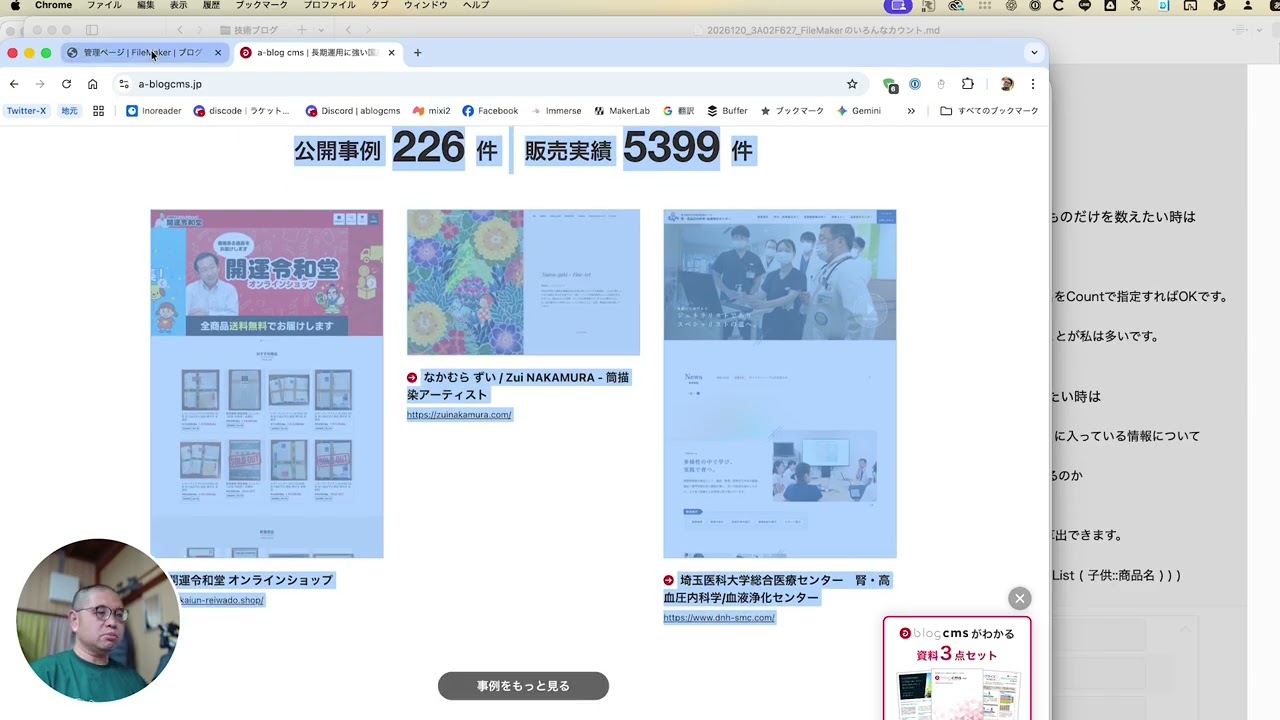
Task: Close the a-blog cms tab
Action: [x=391, y=53]
